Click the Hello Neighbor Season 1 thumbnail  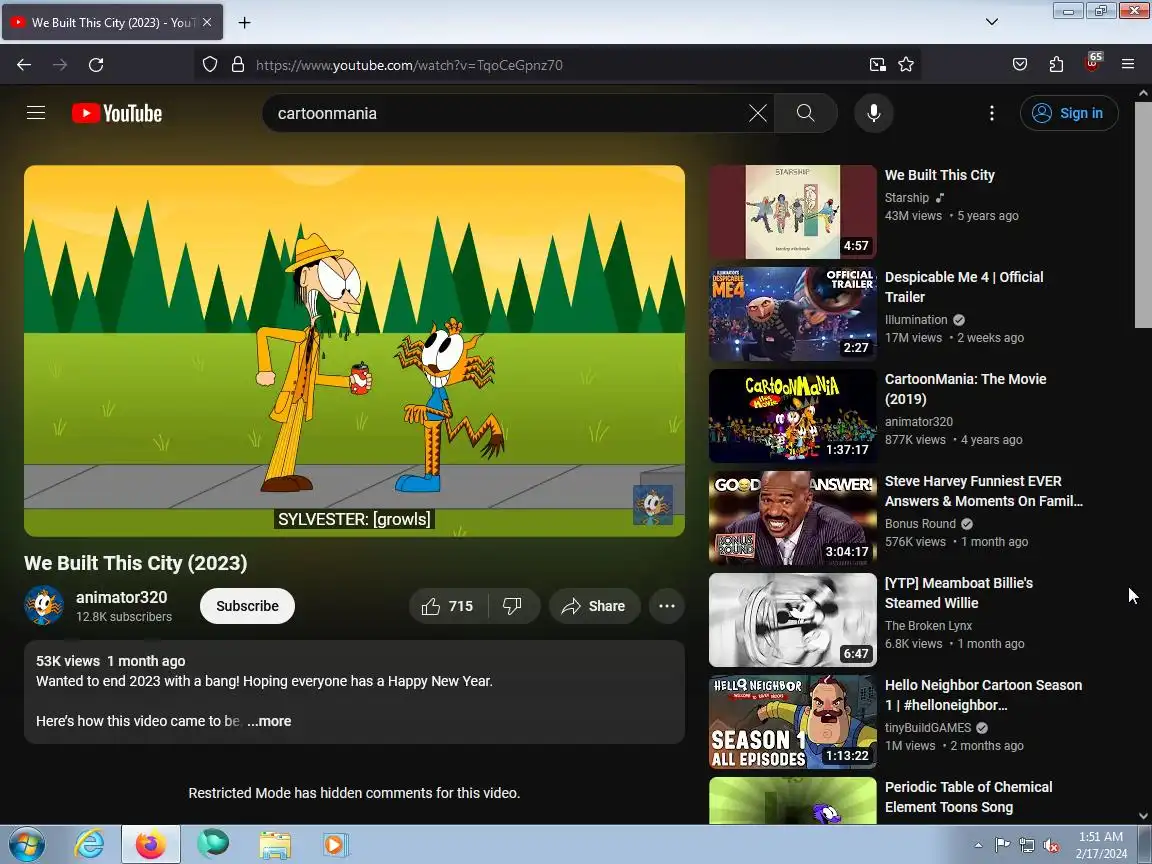793,722
